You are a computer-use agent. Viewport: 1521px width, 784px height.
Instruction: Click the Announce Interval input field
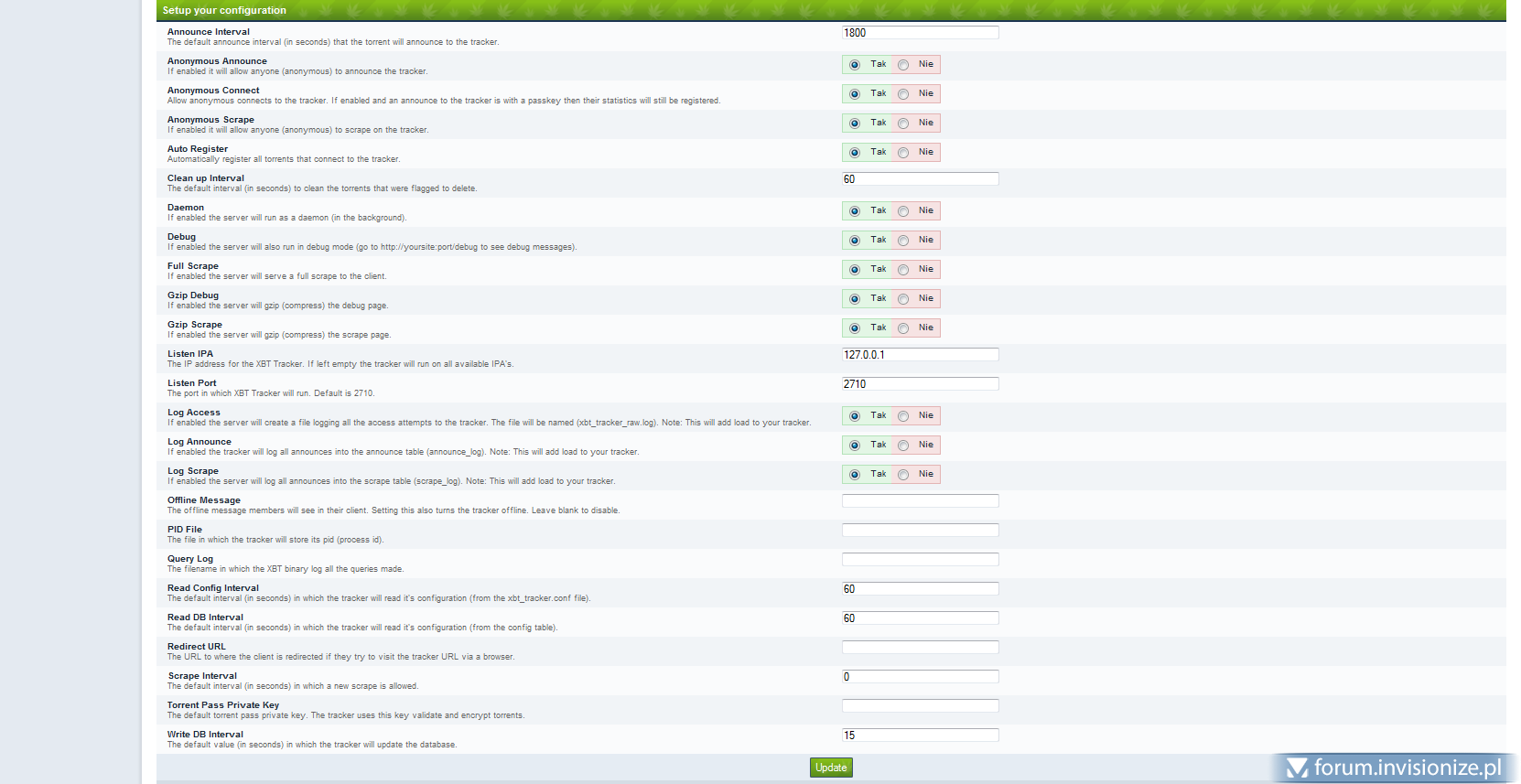(x=920, y=33)
